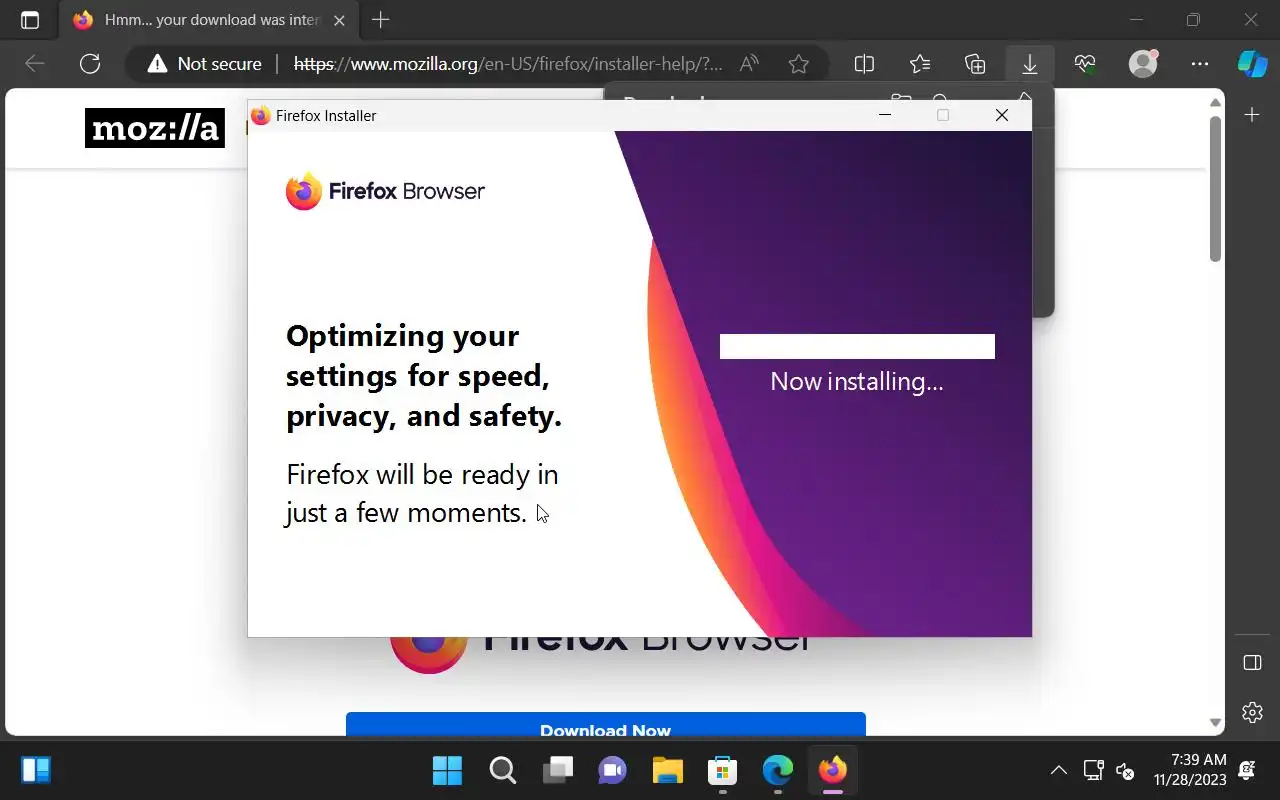Toggle Edge sidebar visibility icon

1252,663
